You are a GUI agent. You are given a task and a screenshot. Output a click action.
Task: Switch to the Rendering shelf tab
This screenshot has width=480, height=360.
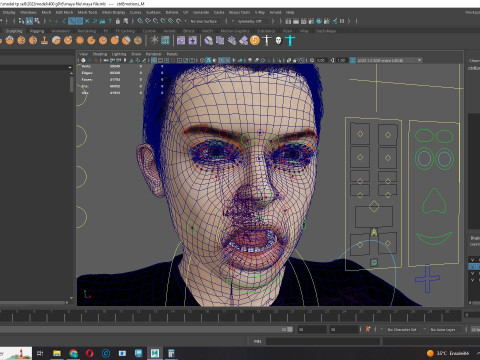[x=87, y=31]
